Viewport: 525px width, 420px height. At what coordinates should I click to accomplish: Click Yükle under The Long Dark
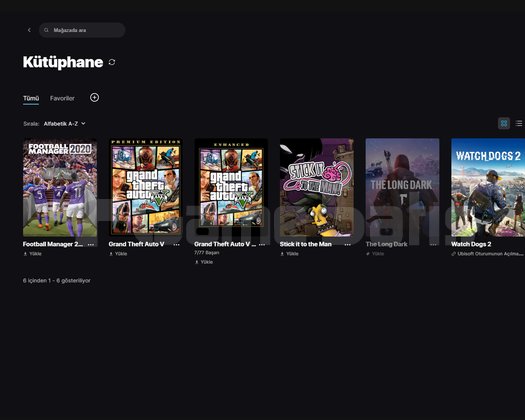point(375,254)
